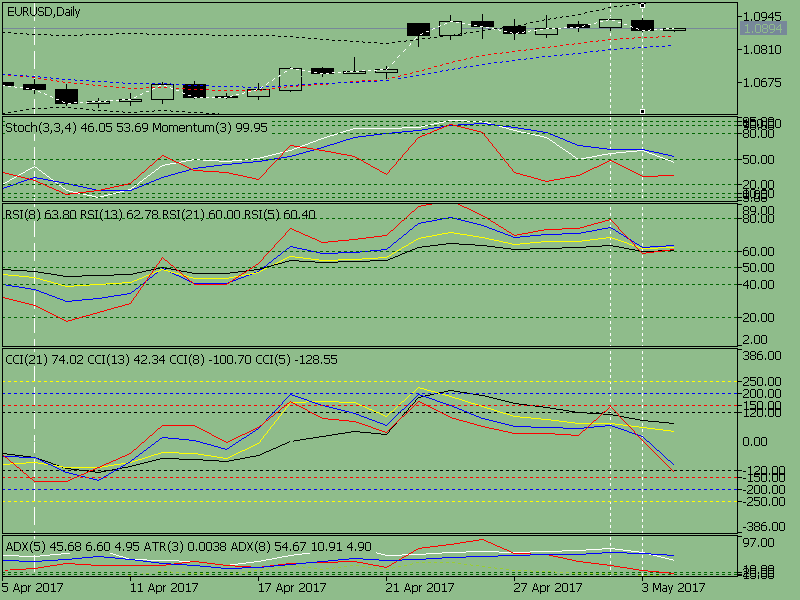Click the 5 Apr 2017 date label

pyautogui.click(x=33, y=588)
